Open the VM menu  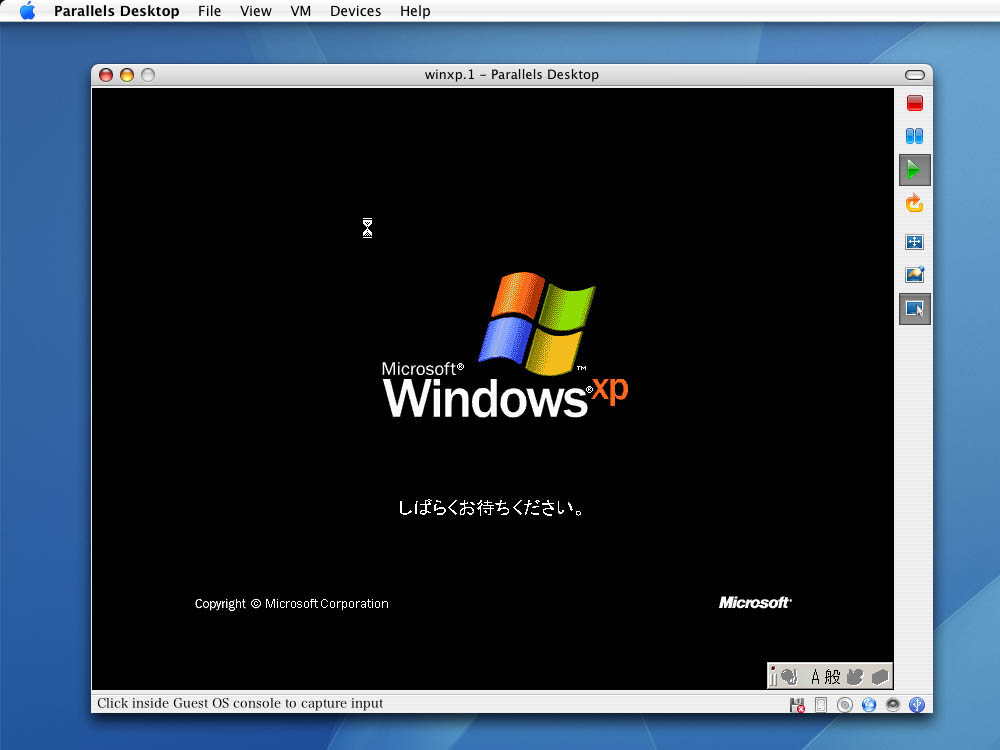click(x=300, y=11)
